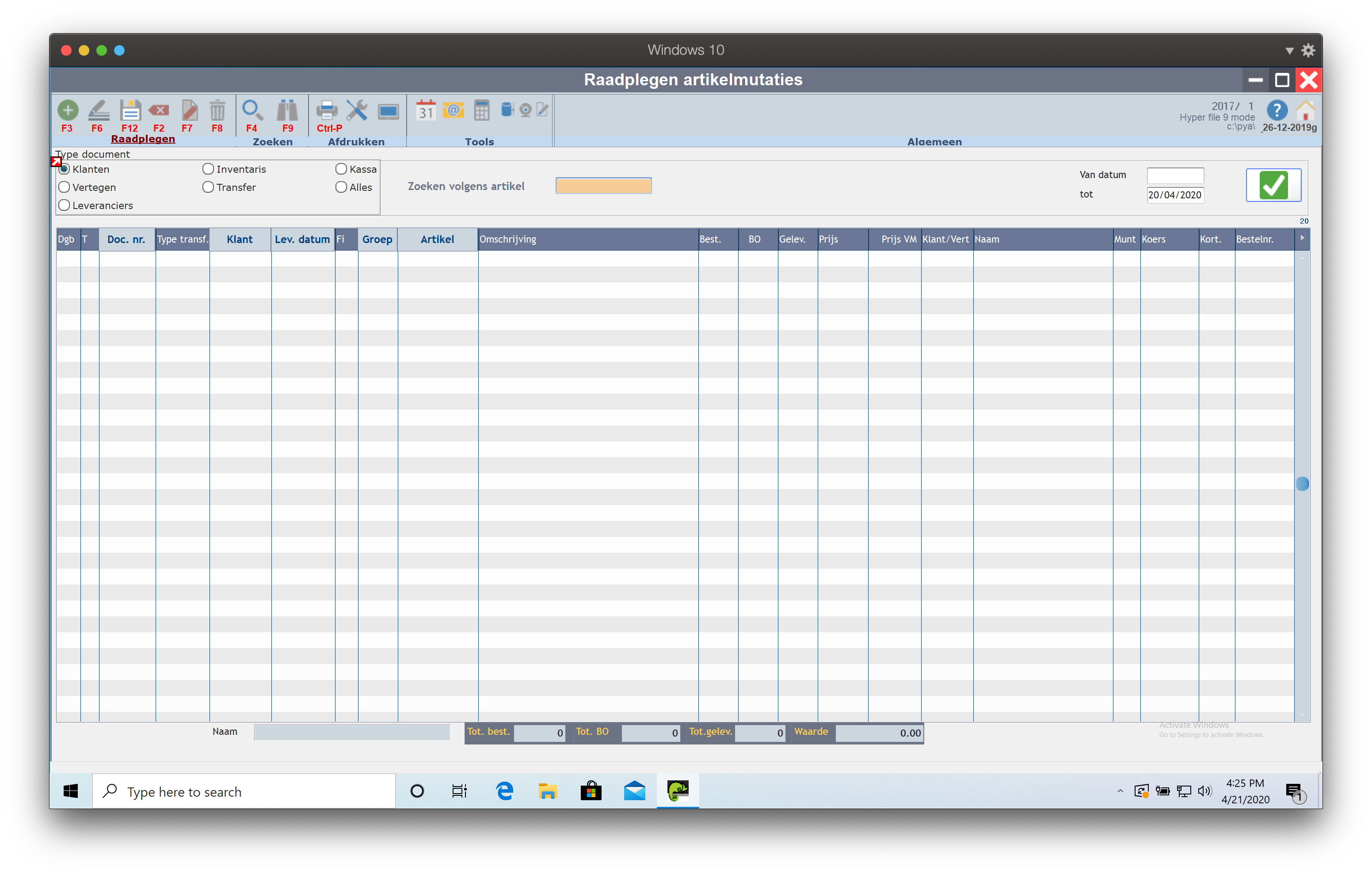The image size is (1372, 874).
Task: Show hidden system tray icons chevron
Action: [x=1120, y=791]
